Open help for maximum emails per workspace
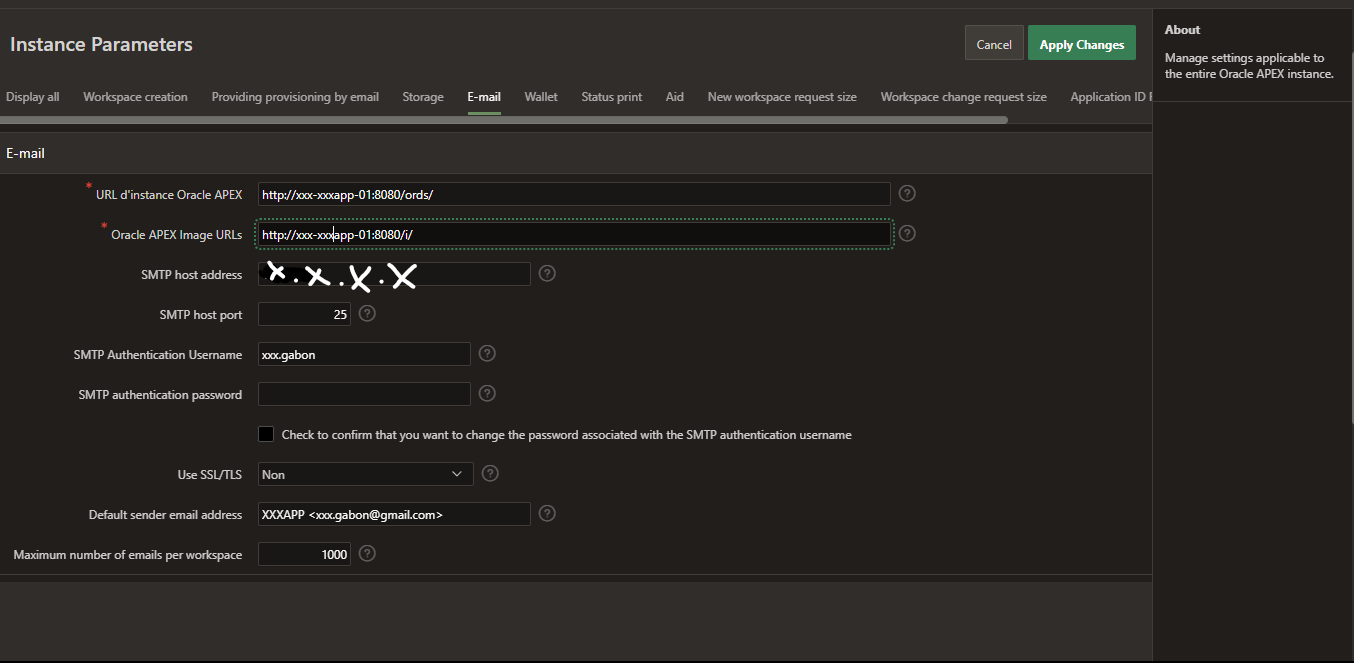1354x663 pixels. point(367,553)
